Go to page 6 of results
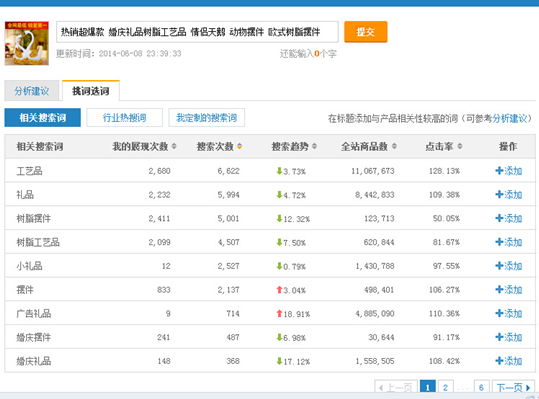 click(481, 387)
